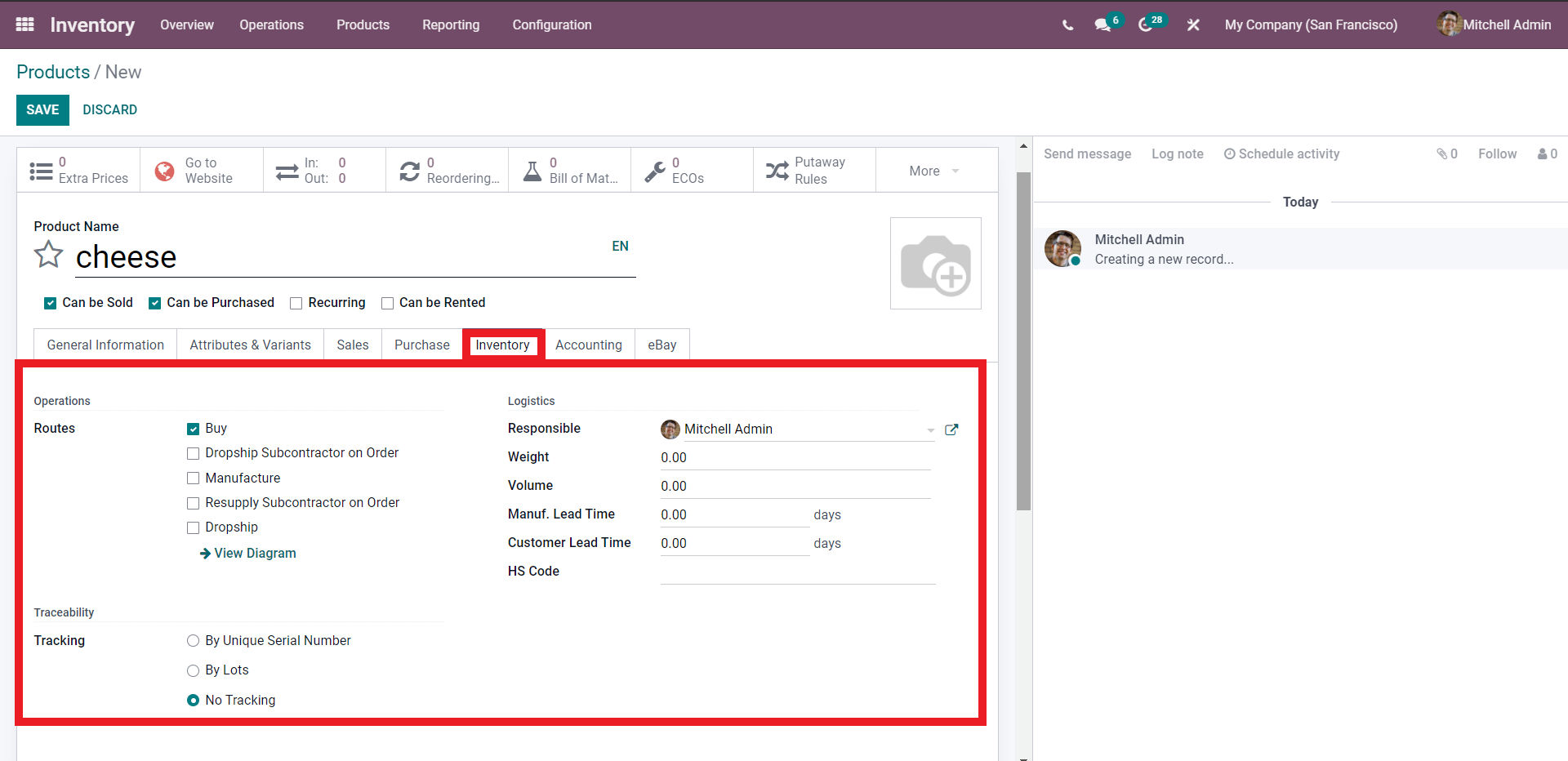The width and height of the screenshot is (1568, 761).
Task: Click the EN language selector
Action: click(621, 246)
